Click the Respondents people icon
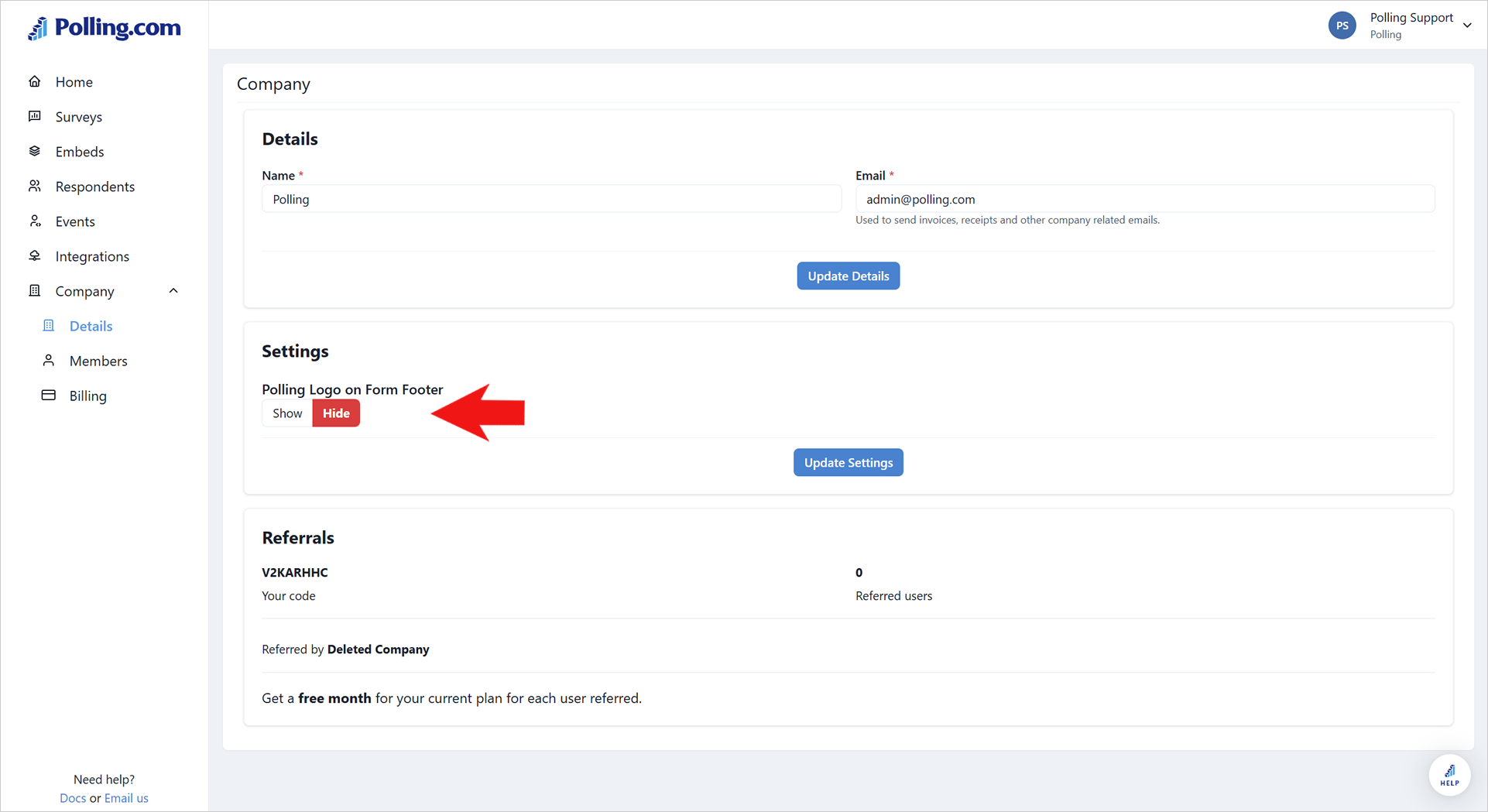 [x=35, y=186]
